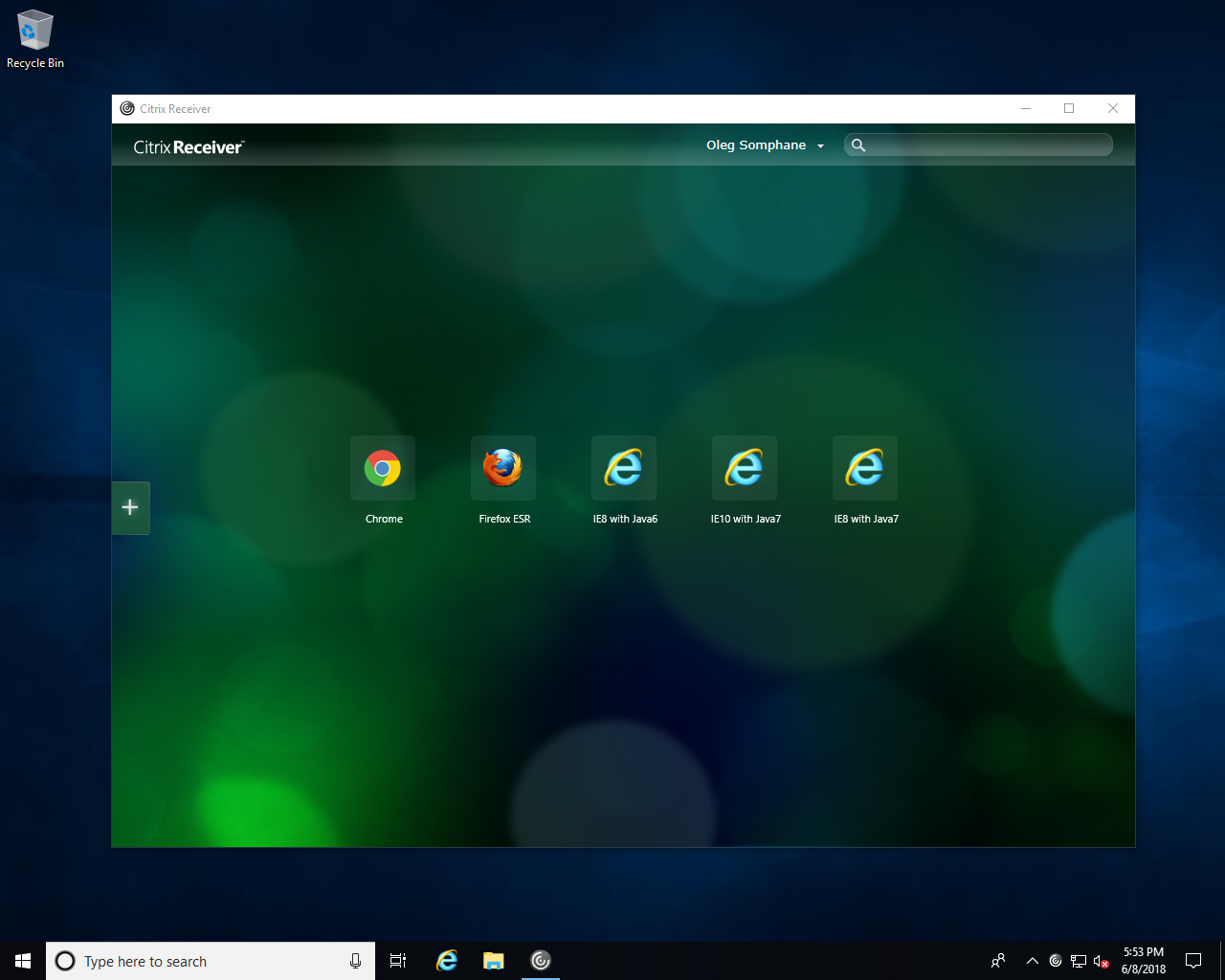
Task: Open the Firefox ESR application
Action: (503, 468)
